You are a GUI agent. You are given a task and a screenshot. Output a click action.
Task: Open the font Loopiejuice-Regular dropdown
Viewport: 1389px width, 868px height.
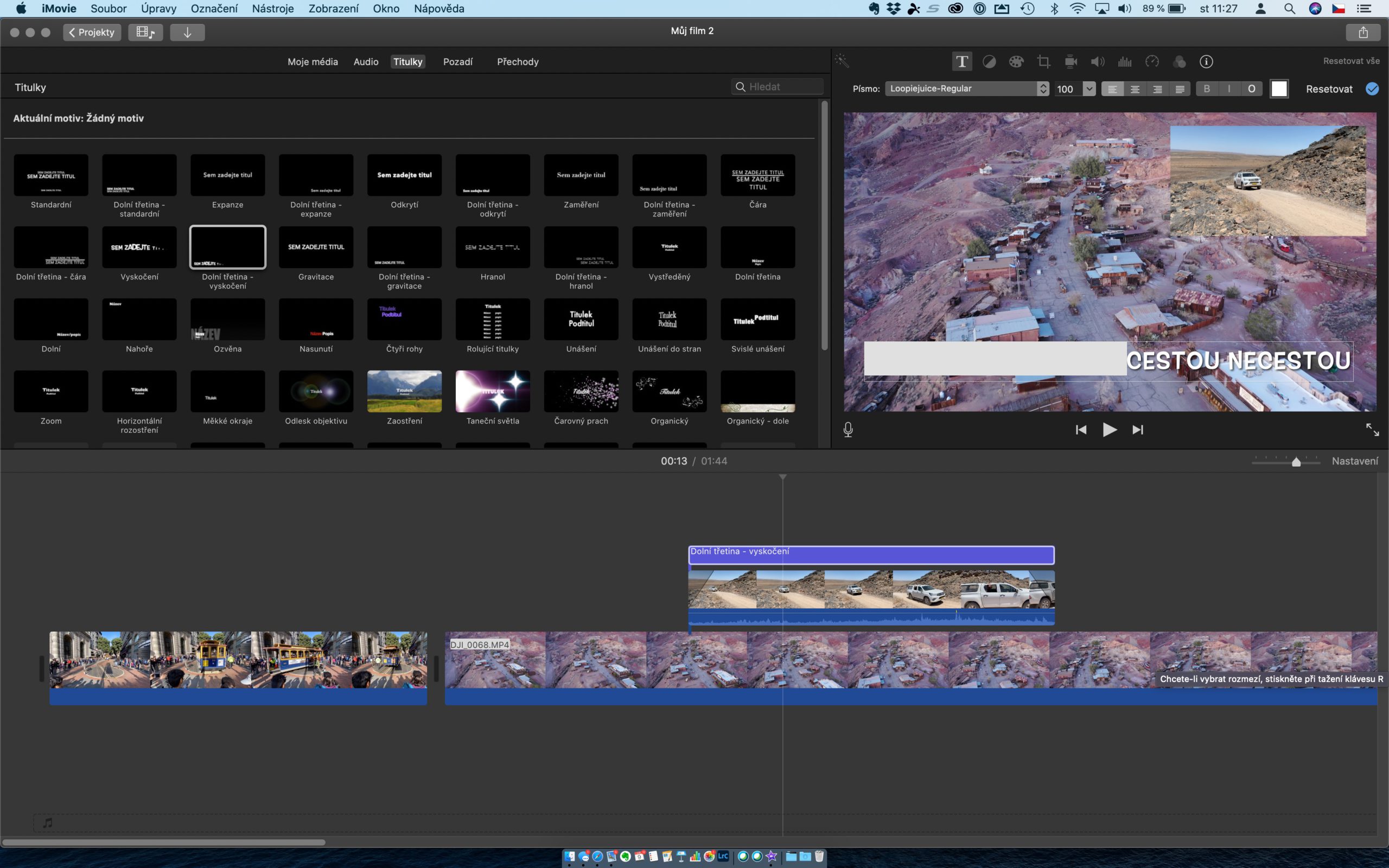[x=966, y=88]
